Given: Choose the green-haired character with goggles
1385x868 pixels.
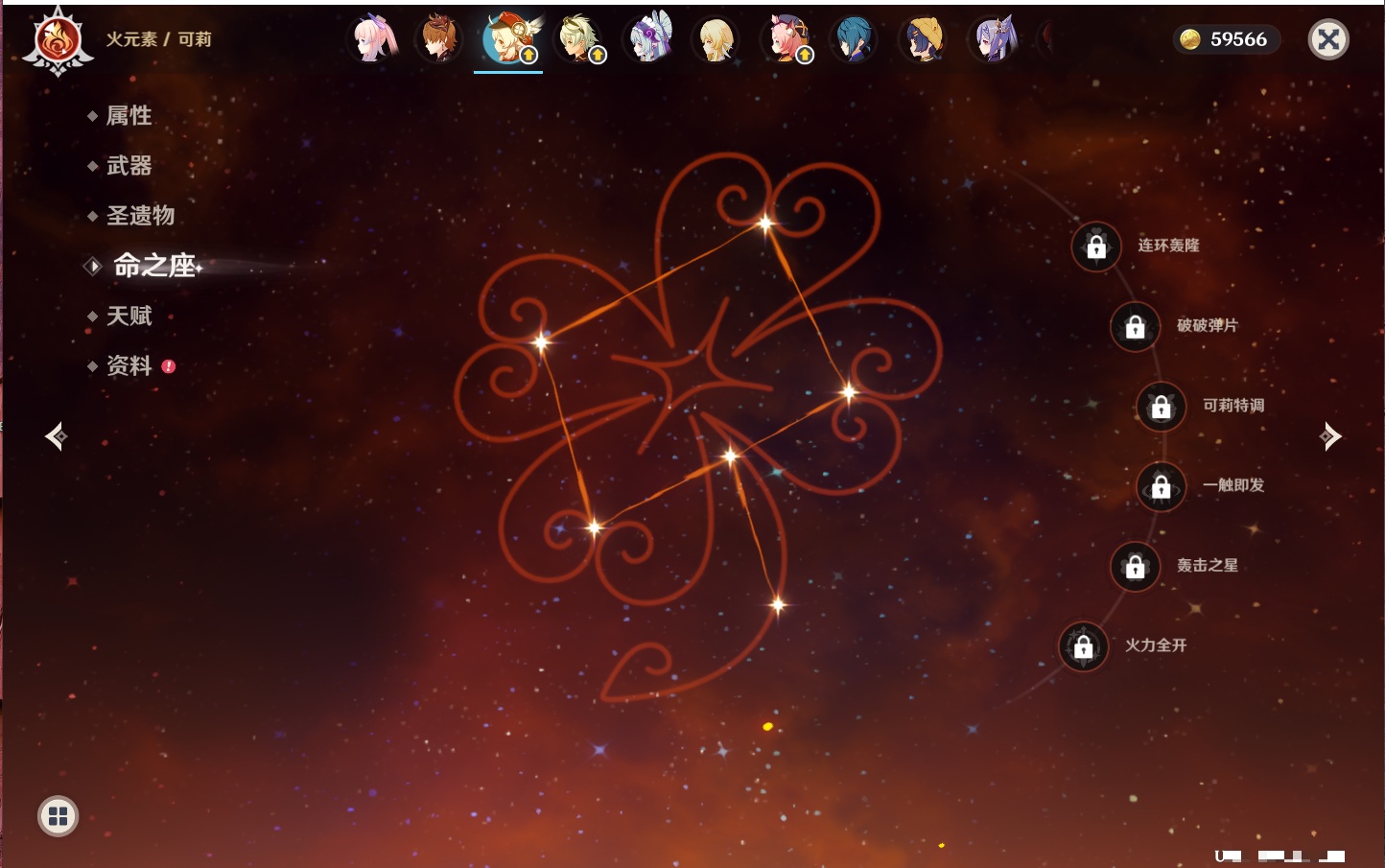Looking at the screenshot, I should tap(580, 39).
